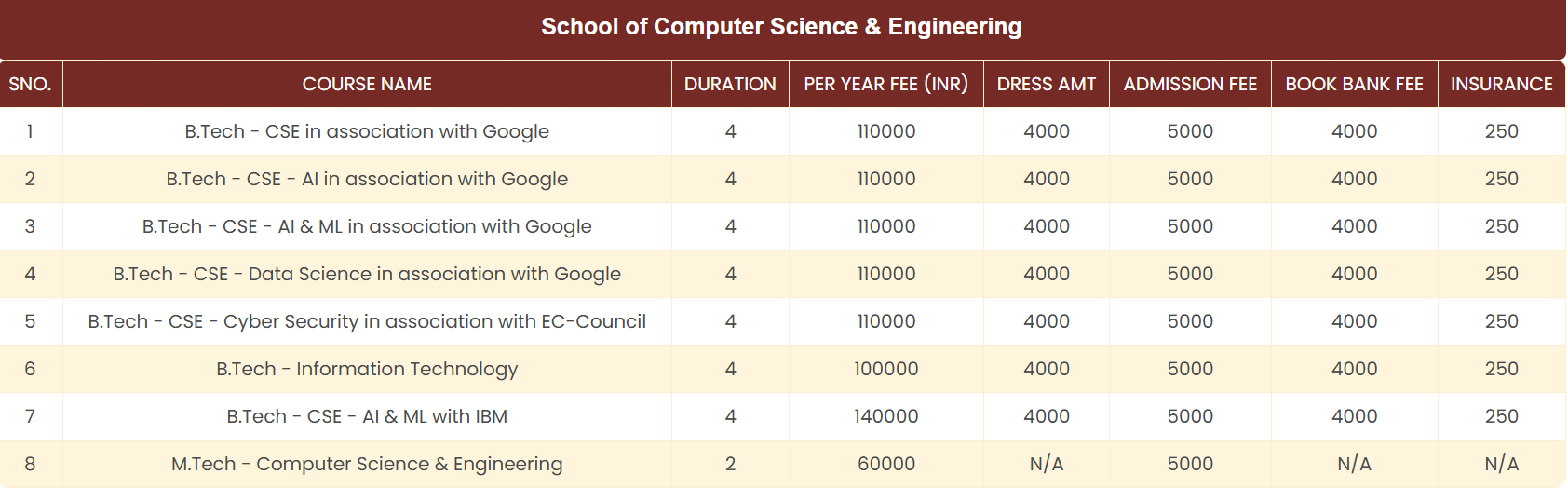Click the SNO. column header

coord(30,84)
